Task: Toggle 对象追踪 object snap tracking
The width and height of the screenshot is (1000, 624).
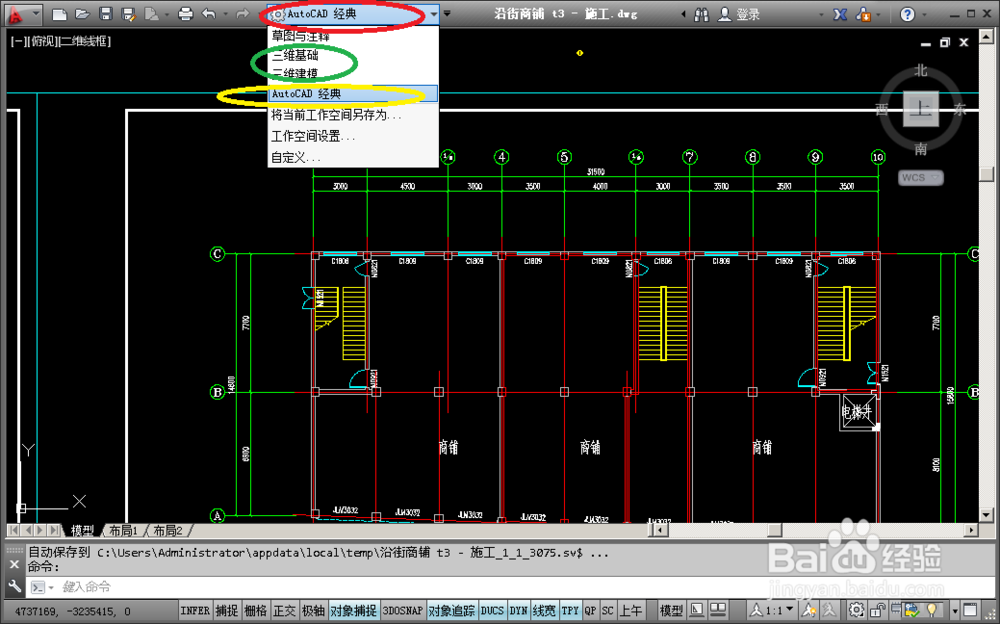Action: 452,611
